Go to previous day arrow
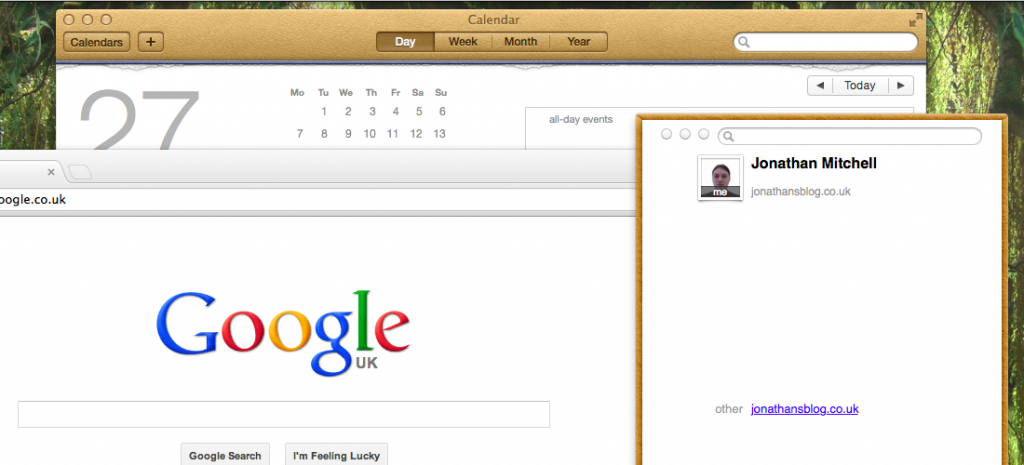 [x=820, y=86]
